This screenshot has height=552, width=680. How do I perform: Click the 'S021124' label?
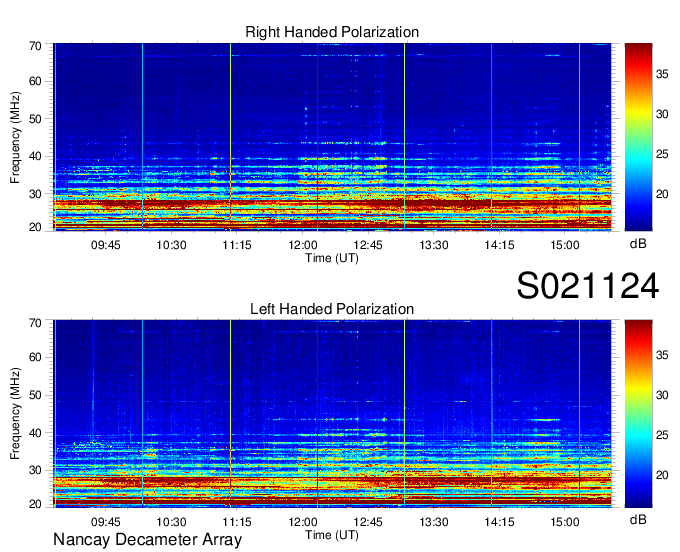(x=588, y=286)
